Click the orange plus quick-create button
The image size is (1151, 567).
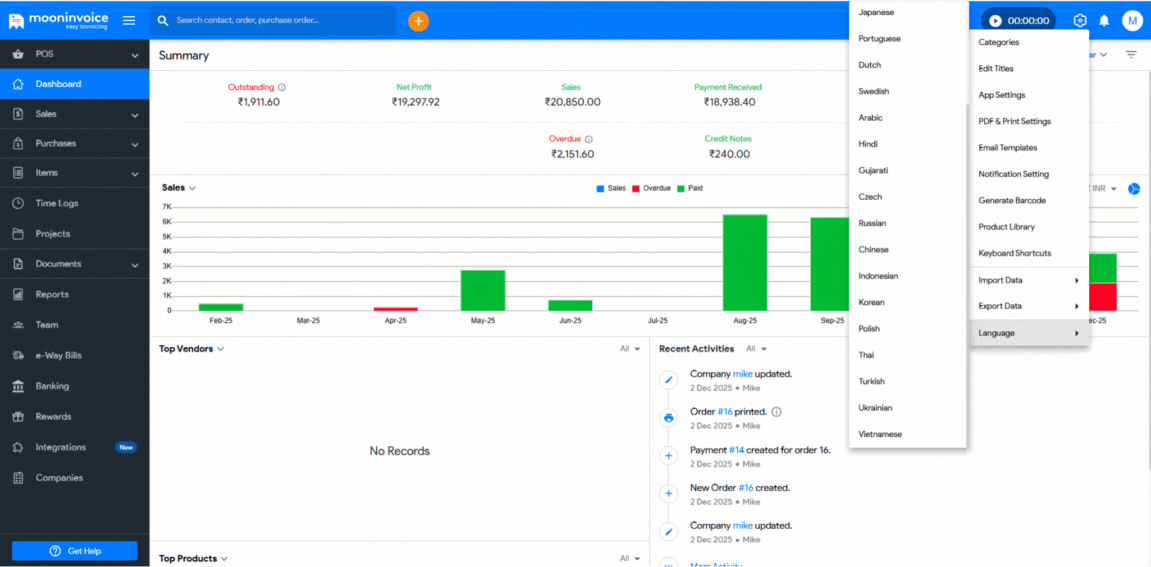pos(418,20)
